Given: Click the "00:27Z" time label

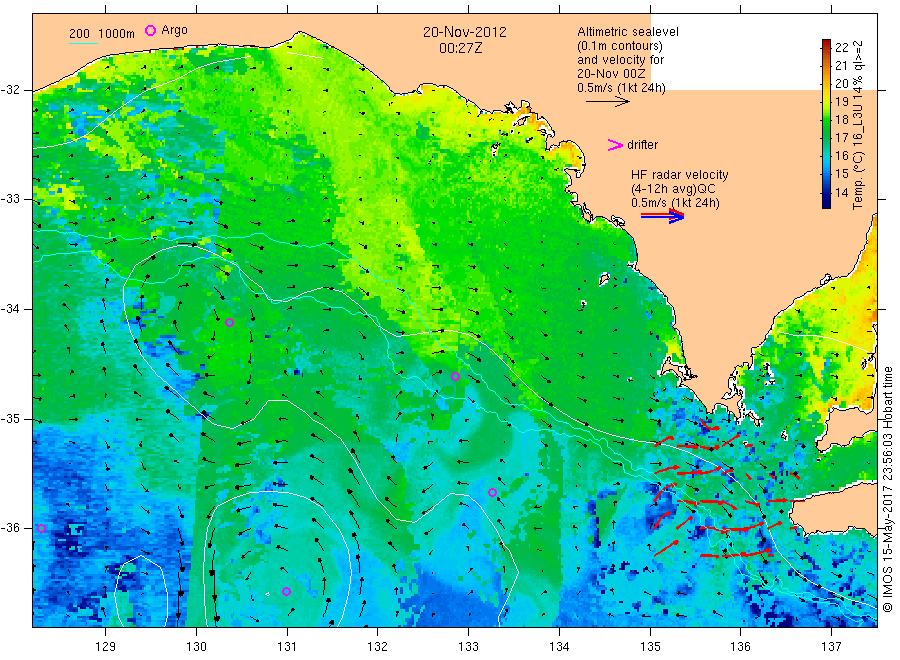Looking at the screenshot, I should [460, 48].
